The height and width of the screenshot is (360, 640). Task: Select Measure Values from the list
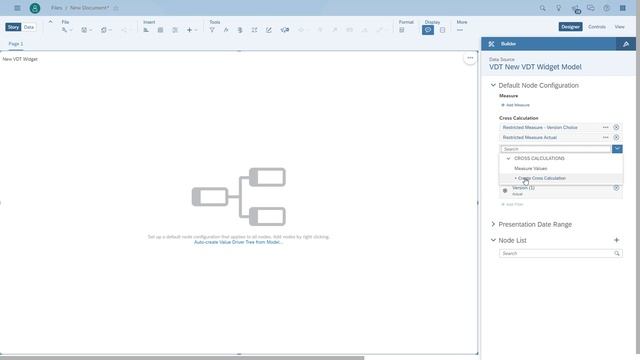(x=531, y=168)
